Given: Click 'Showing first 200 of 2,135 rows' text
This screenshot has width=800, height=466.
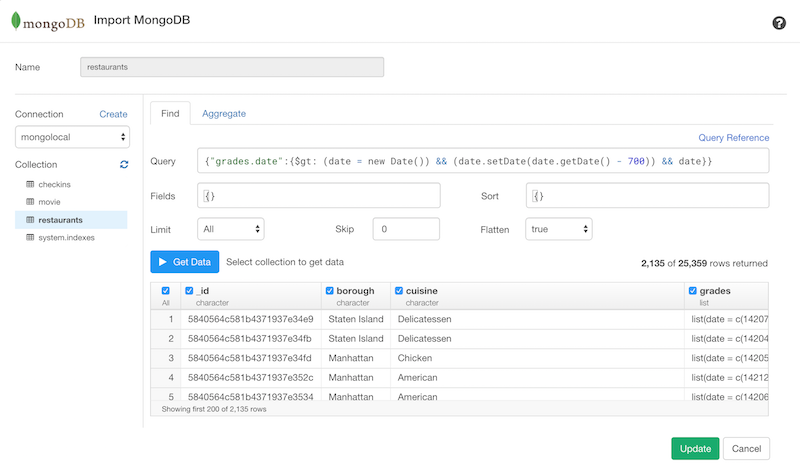Looking at the screenshot, I should click(x=214, y=409).
